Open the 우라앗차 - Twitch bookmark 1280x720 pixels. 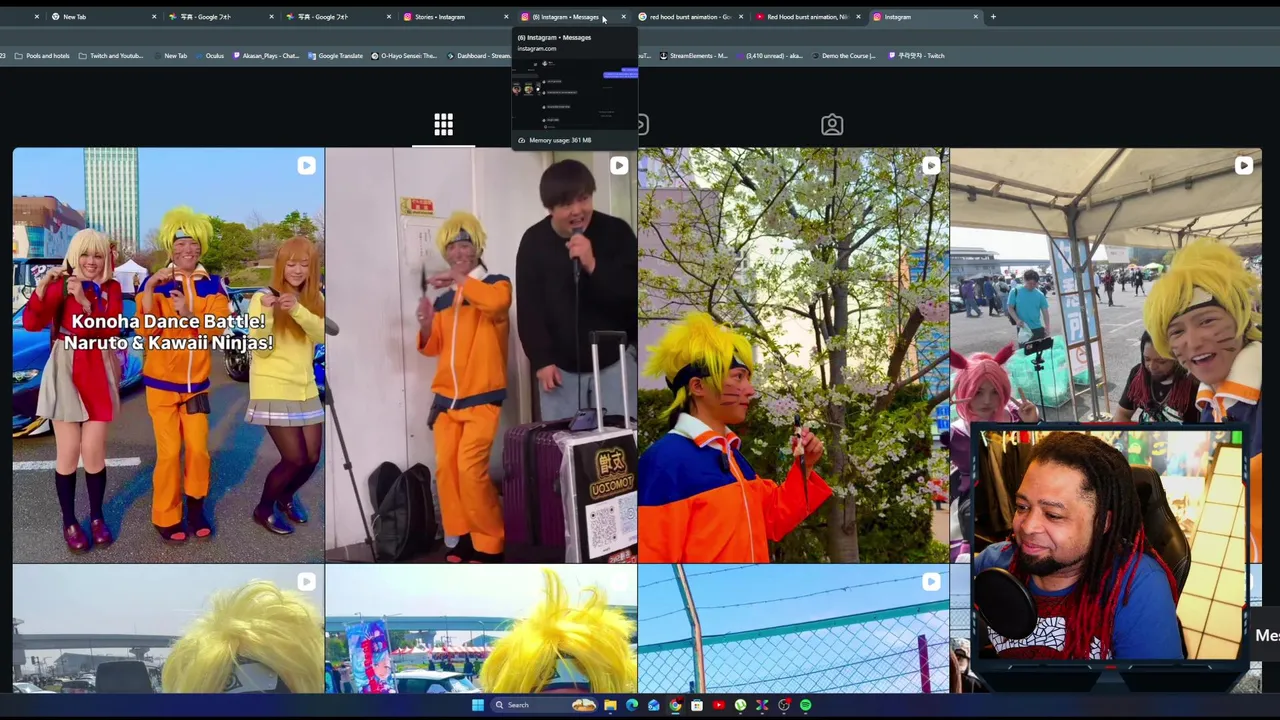[x=915, y=56]
